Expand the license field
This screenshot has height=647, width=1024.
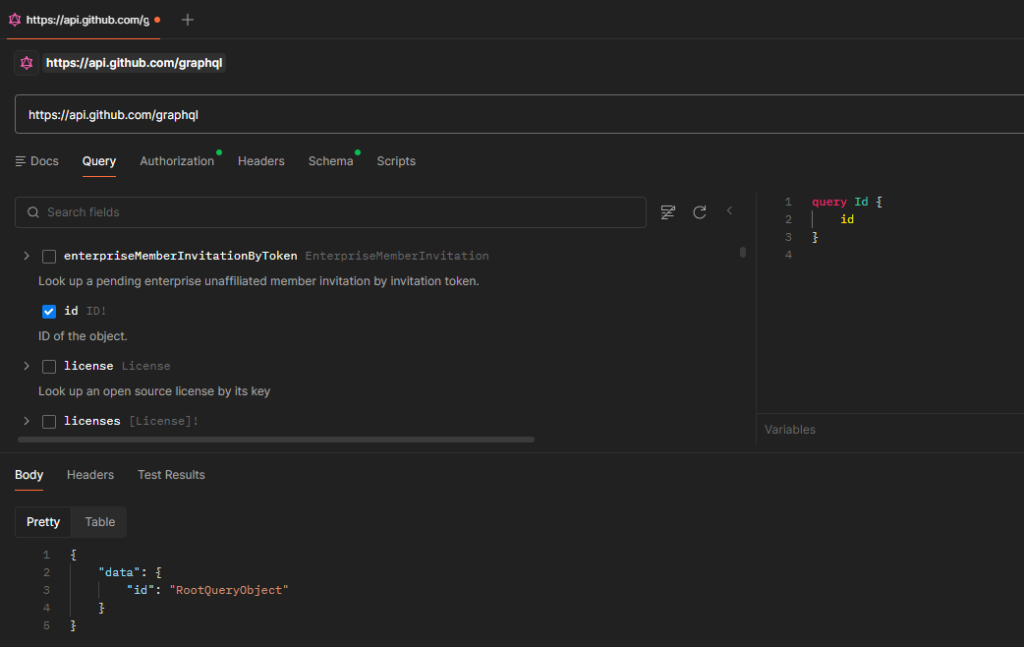point(26,366)
